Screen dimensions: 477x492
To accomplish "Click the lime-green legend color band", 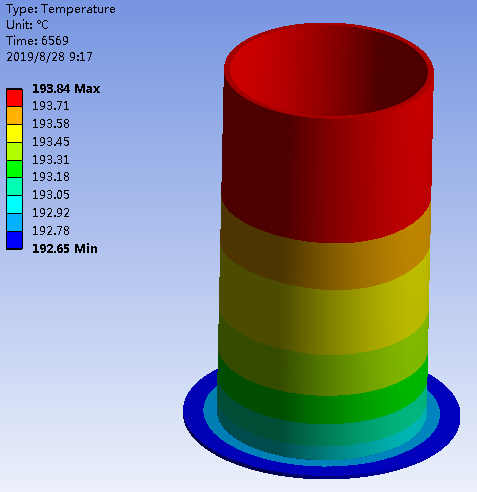I will pos(14,152).
